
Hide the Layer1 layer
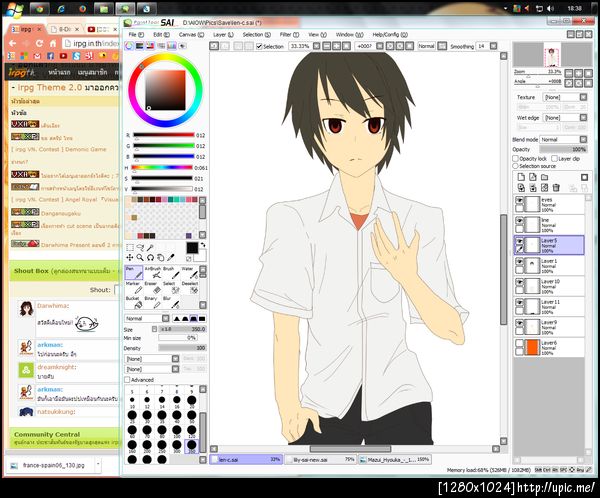(519, 261)
